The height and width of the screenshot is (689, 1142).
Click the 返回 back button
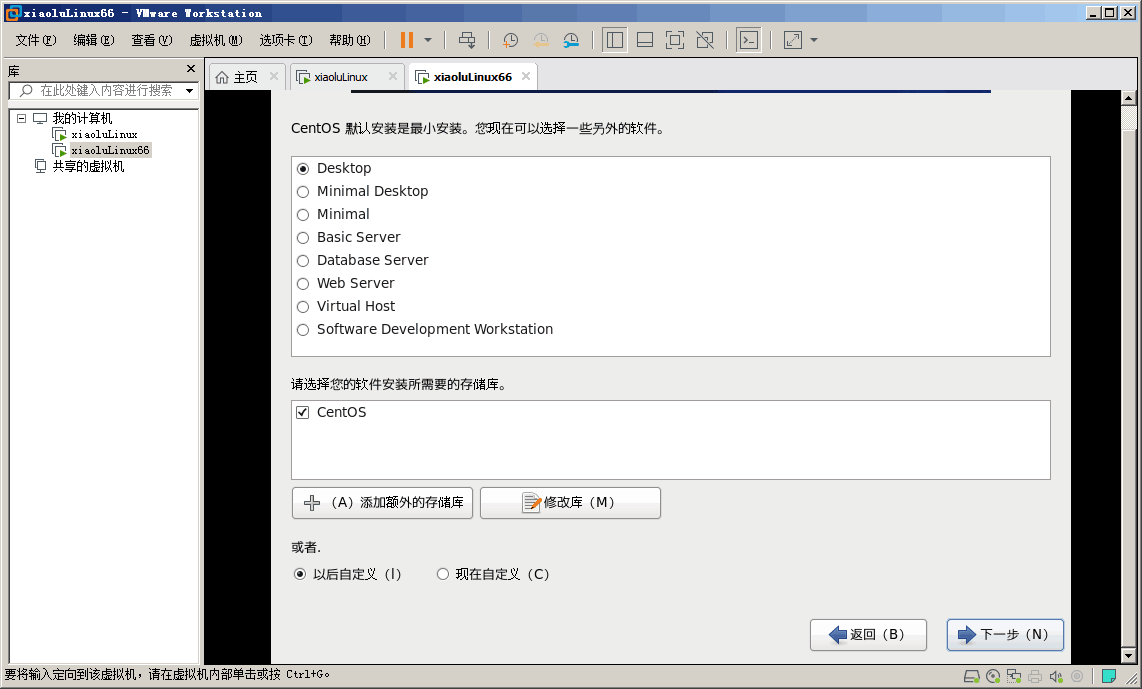click(868, 634)
